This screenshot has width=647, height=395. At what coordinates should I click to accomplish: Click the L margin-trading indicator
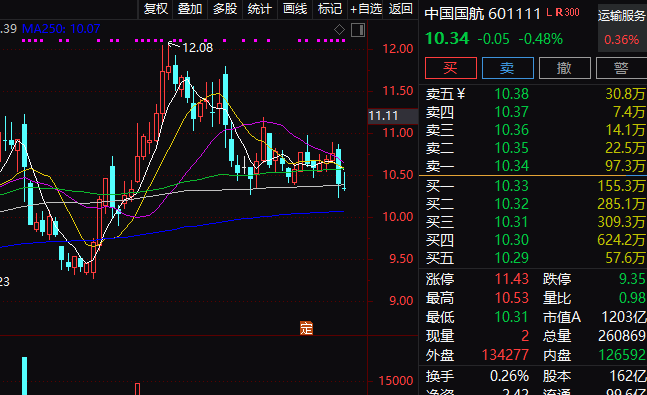549,12
